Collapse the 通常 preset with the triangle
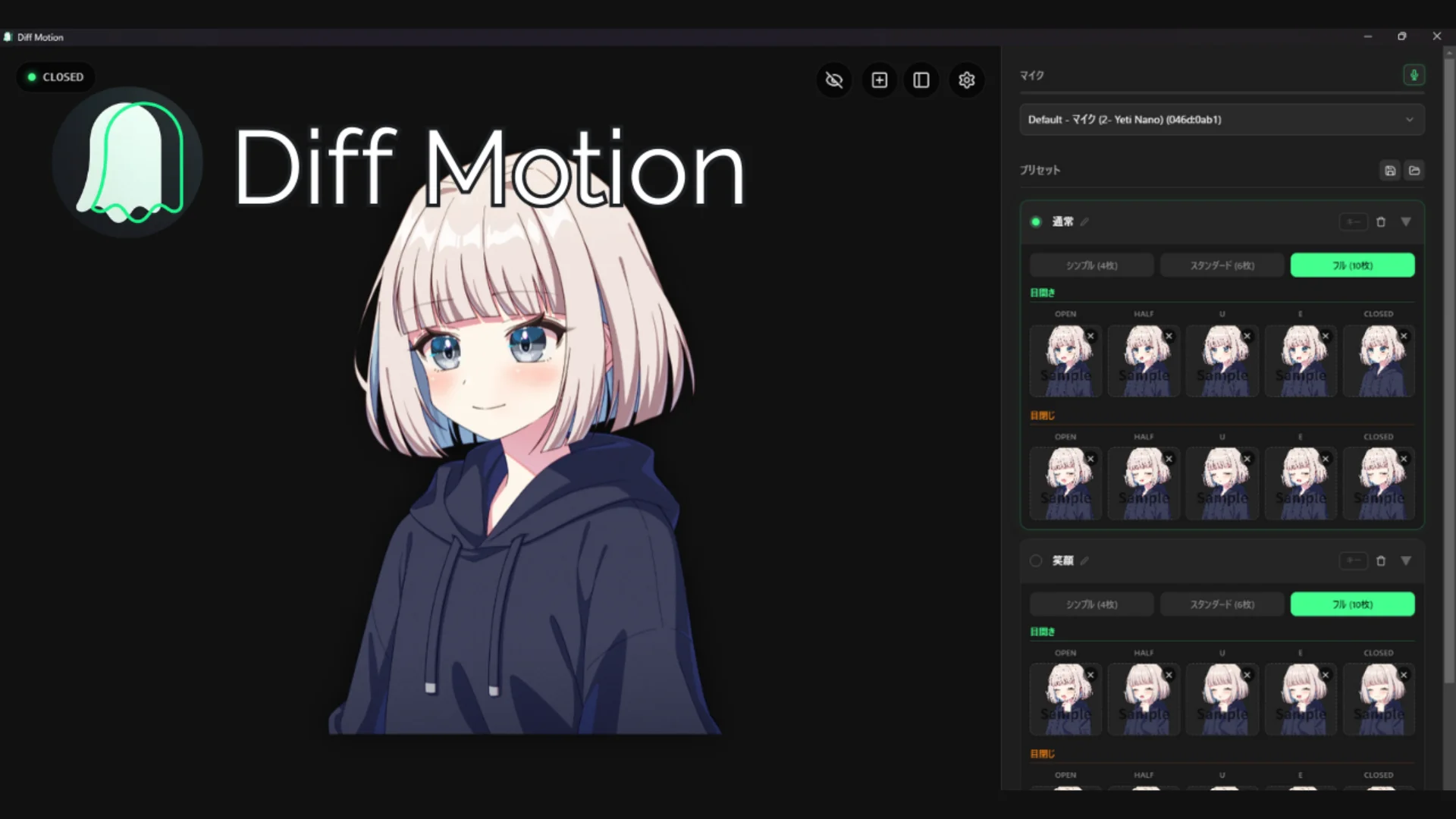The width and height of the screenshot is (1456, 819). coord(1406,222)
